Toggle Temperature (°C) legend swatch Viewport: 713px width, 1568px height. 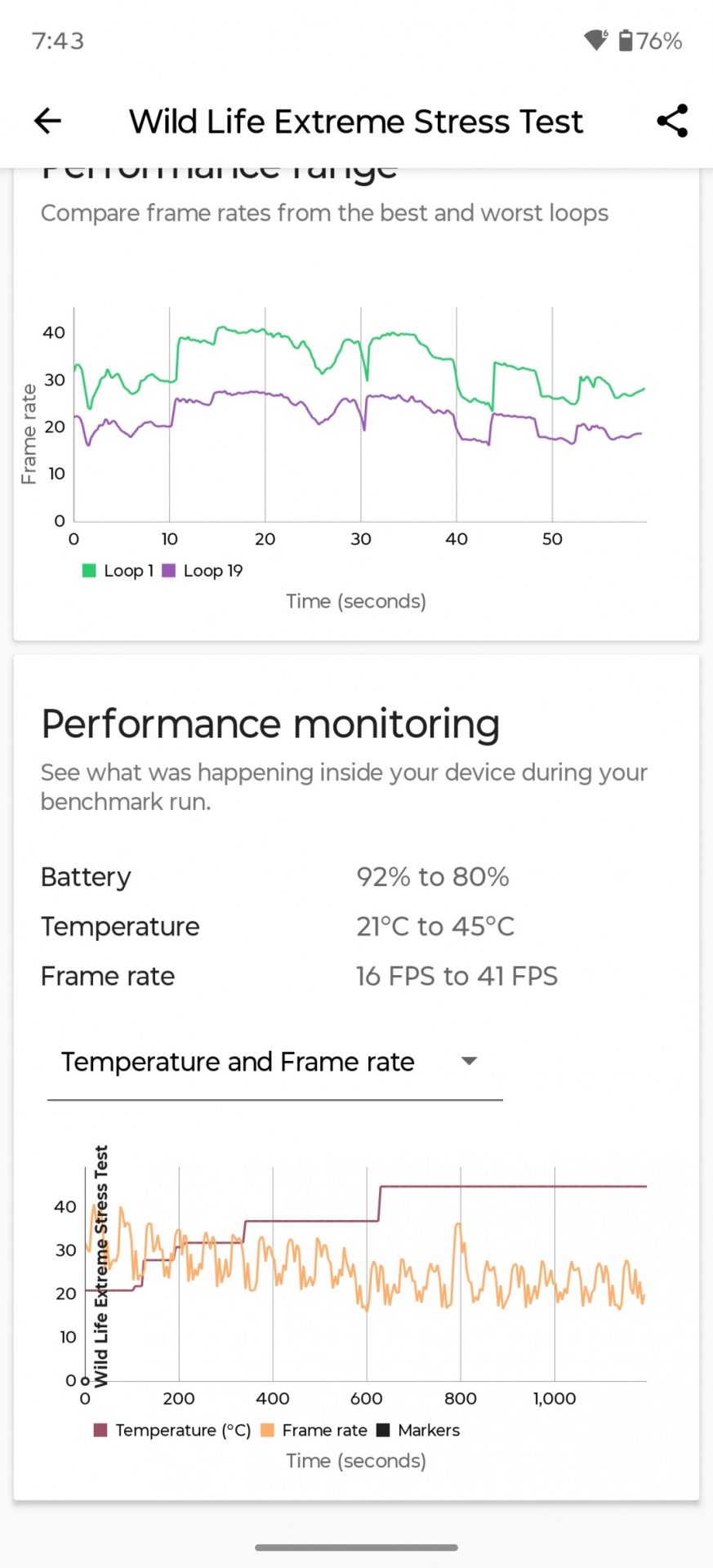pyautogui.click(x=100, y=1430)
